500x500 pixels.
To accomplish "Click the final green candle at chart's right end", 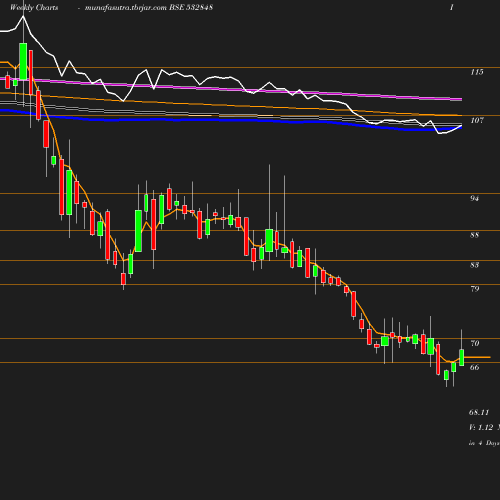I will click(x=462, y=358).
